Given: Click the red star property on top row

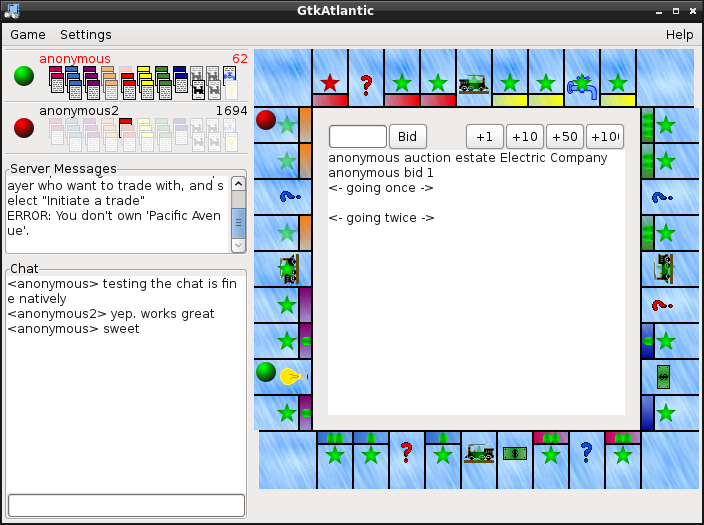Looking at the screenshot, I should click(x=330, y=78).
